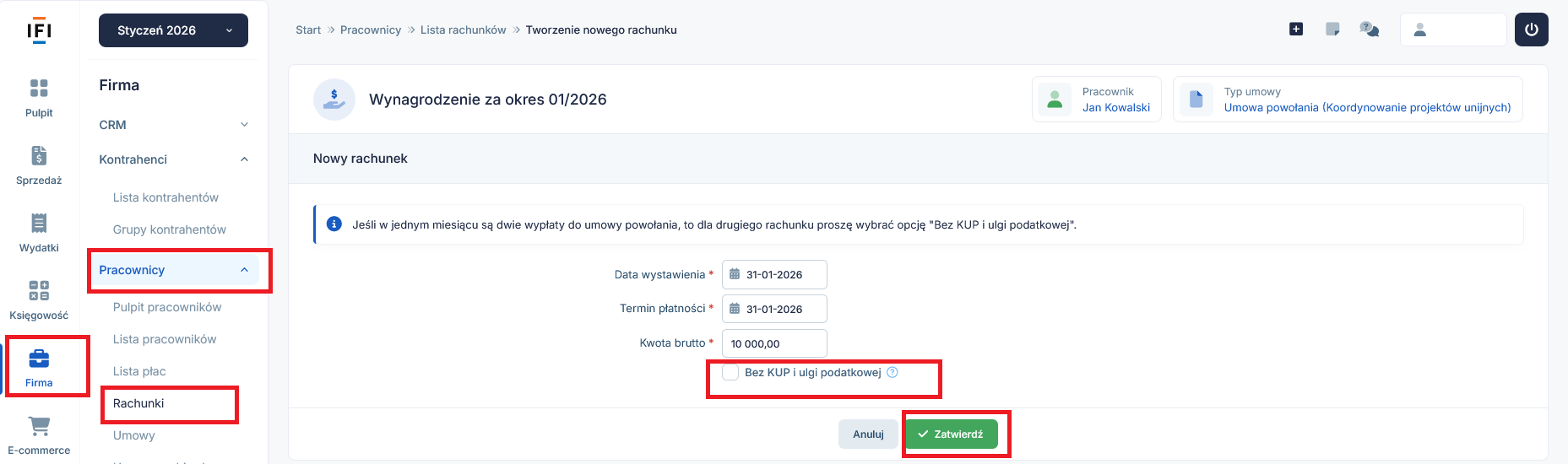Open the Styczeń 2026 period dropdown
The width and height of the screenshot is (1568, 464).
pos(173,30)
